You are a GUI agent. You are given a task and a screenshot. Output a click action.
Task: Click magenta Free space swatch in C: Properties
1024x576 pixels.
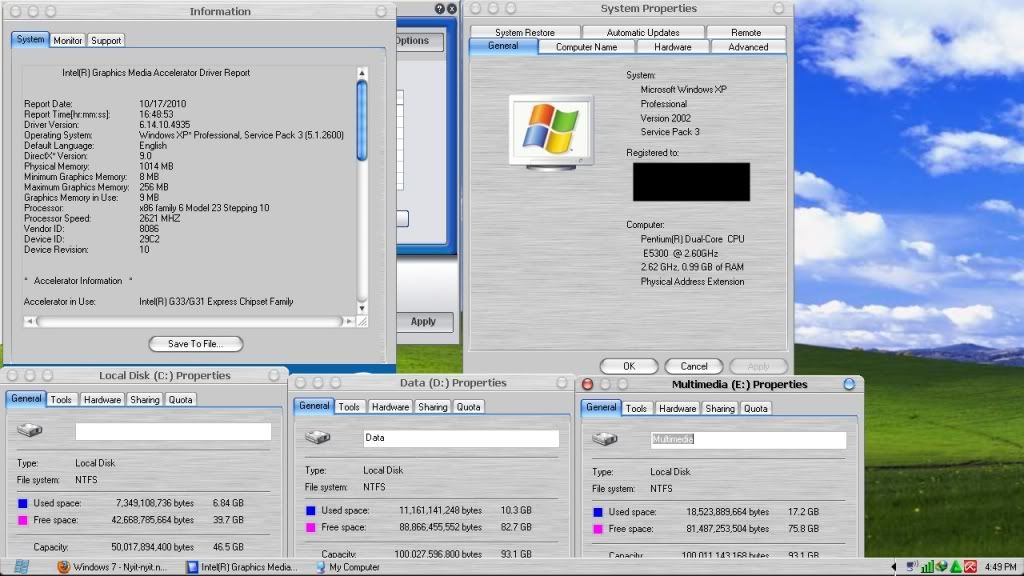tap(23, 520)
